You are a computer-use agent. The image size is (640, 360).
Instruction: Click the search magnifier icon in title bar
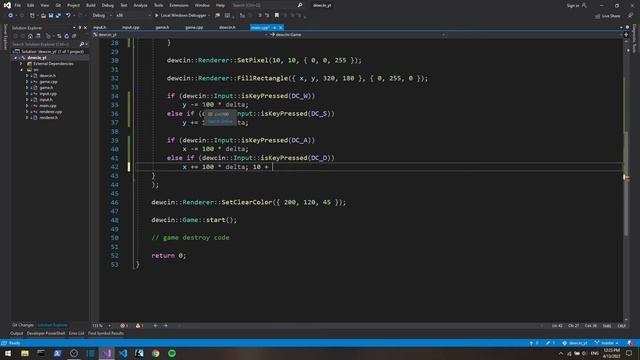coord(300,5)
